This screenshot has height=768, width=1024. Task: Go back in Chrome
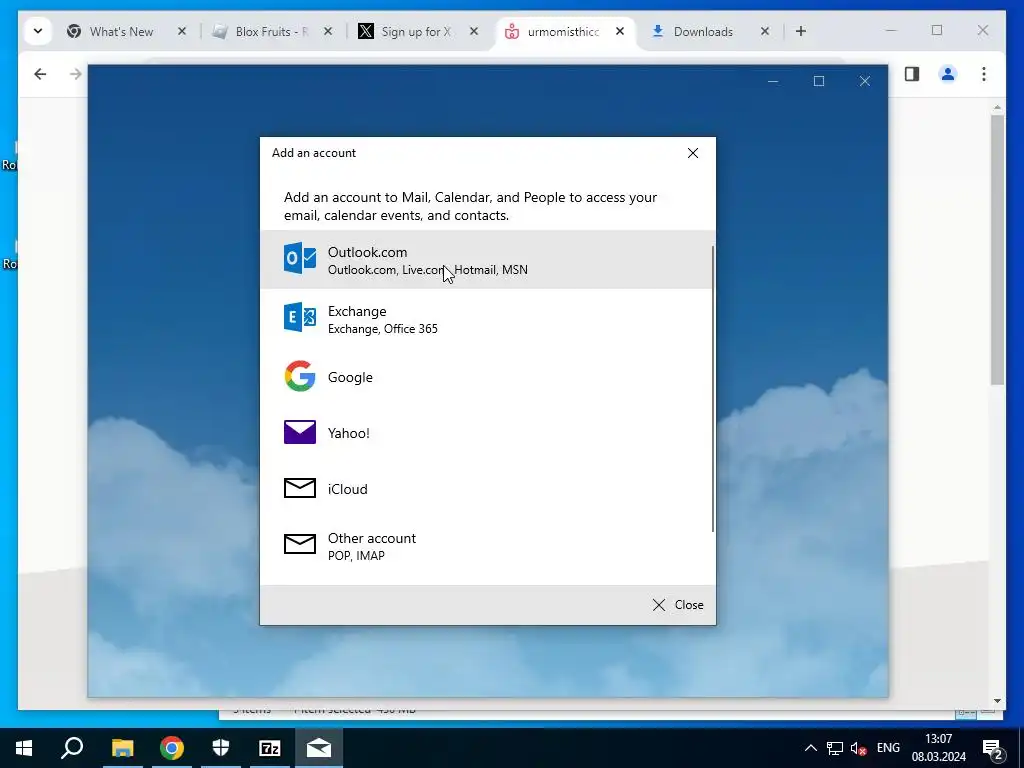(40, 74)
